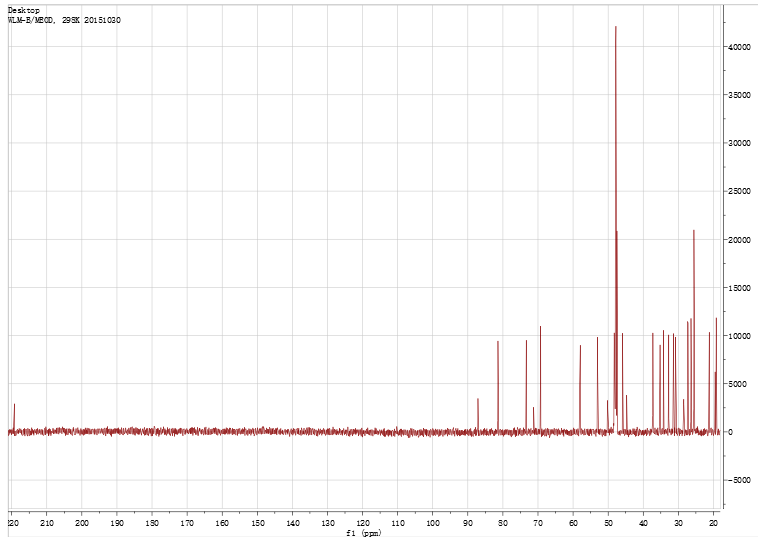Click the positive 5000 intensity label
This screenshot has height=537, width=758.
click(740, 384)
